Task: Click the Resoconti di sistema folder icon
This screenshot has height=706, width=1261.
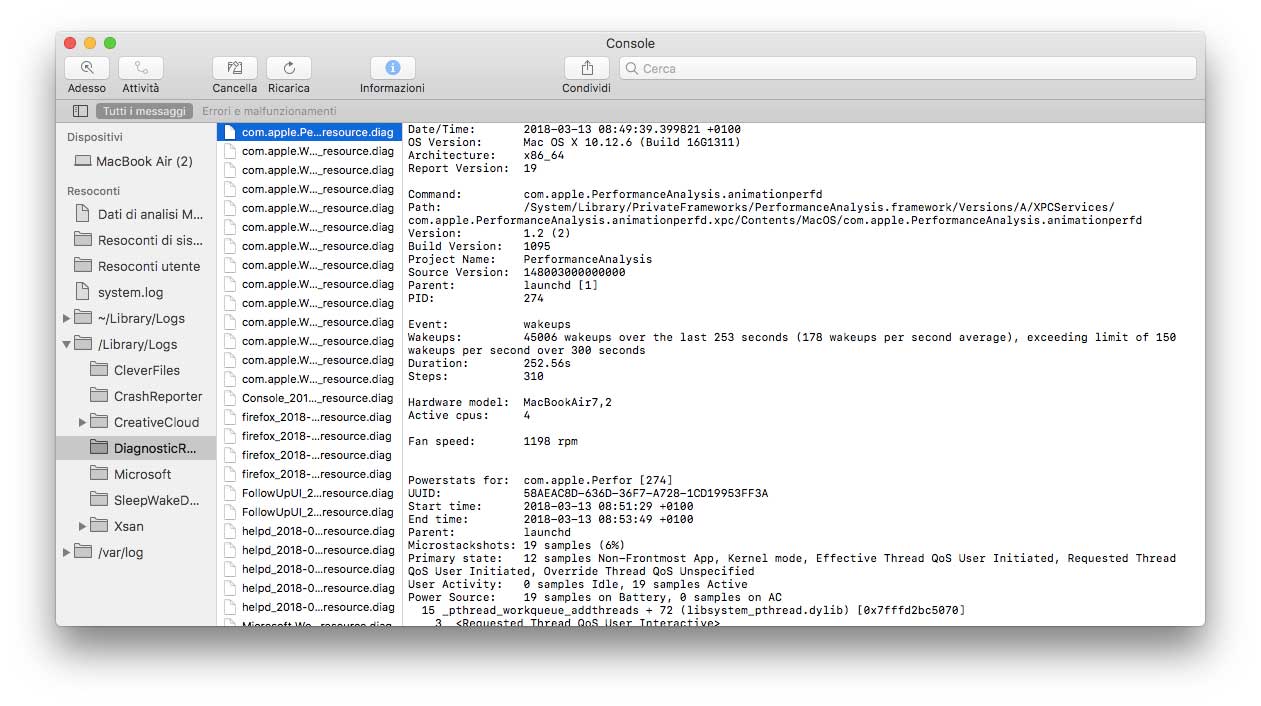Action: (83, 240)
